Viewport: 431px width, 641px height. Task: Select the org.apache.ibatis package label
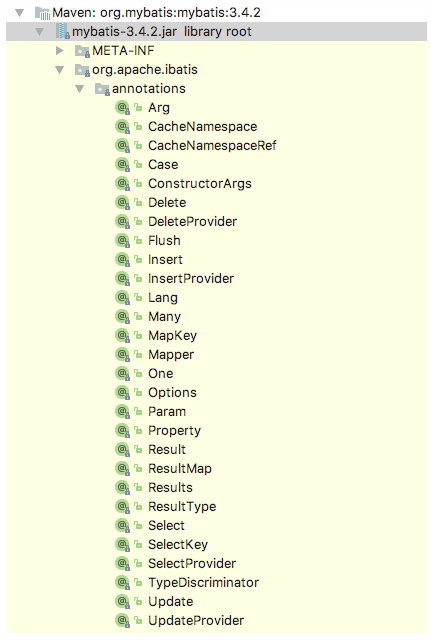[x=145, y=70]
